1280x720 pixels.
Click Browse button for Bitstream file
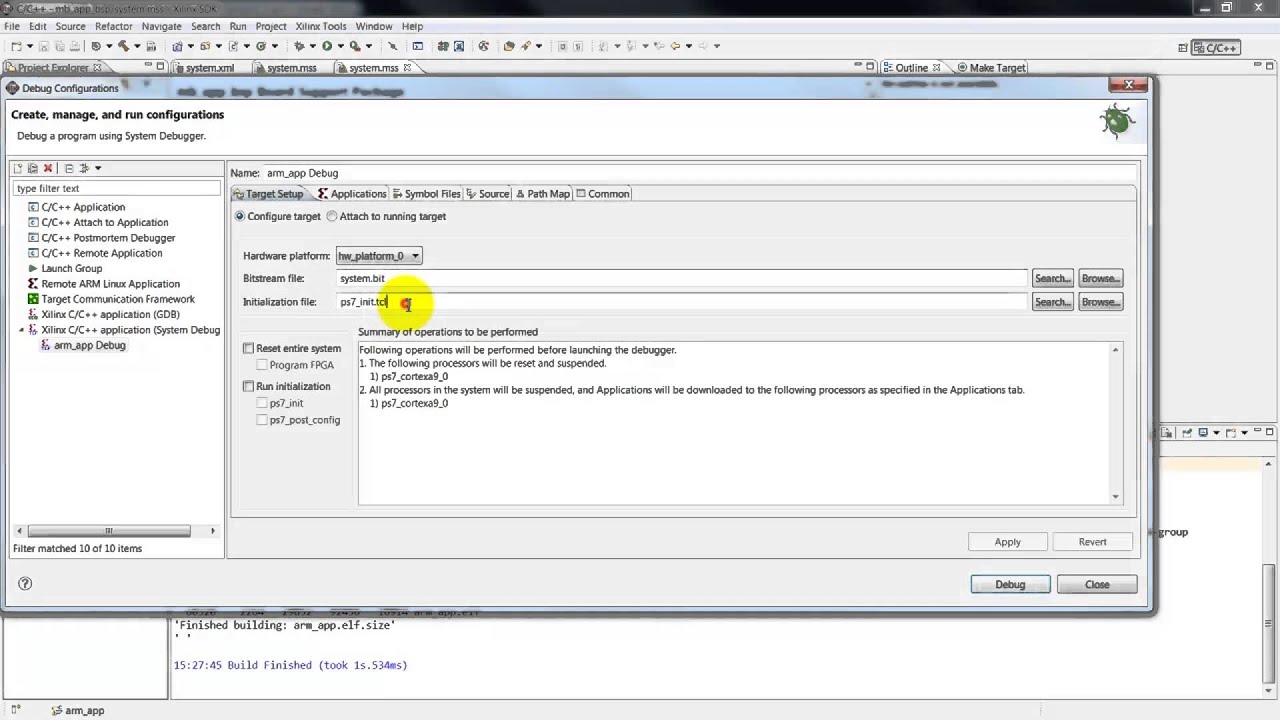(x=1100, y=278)
